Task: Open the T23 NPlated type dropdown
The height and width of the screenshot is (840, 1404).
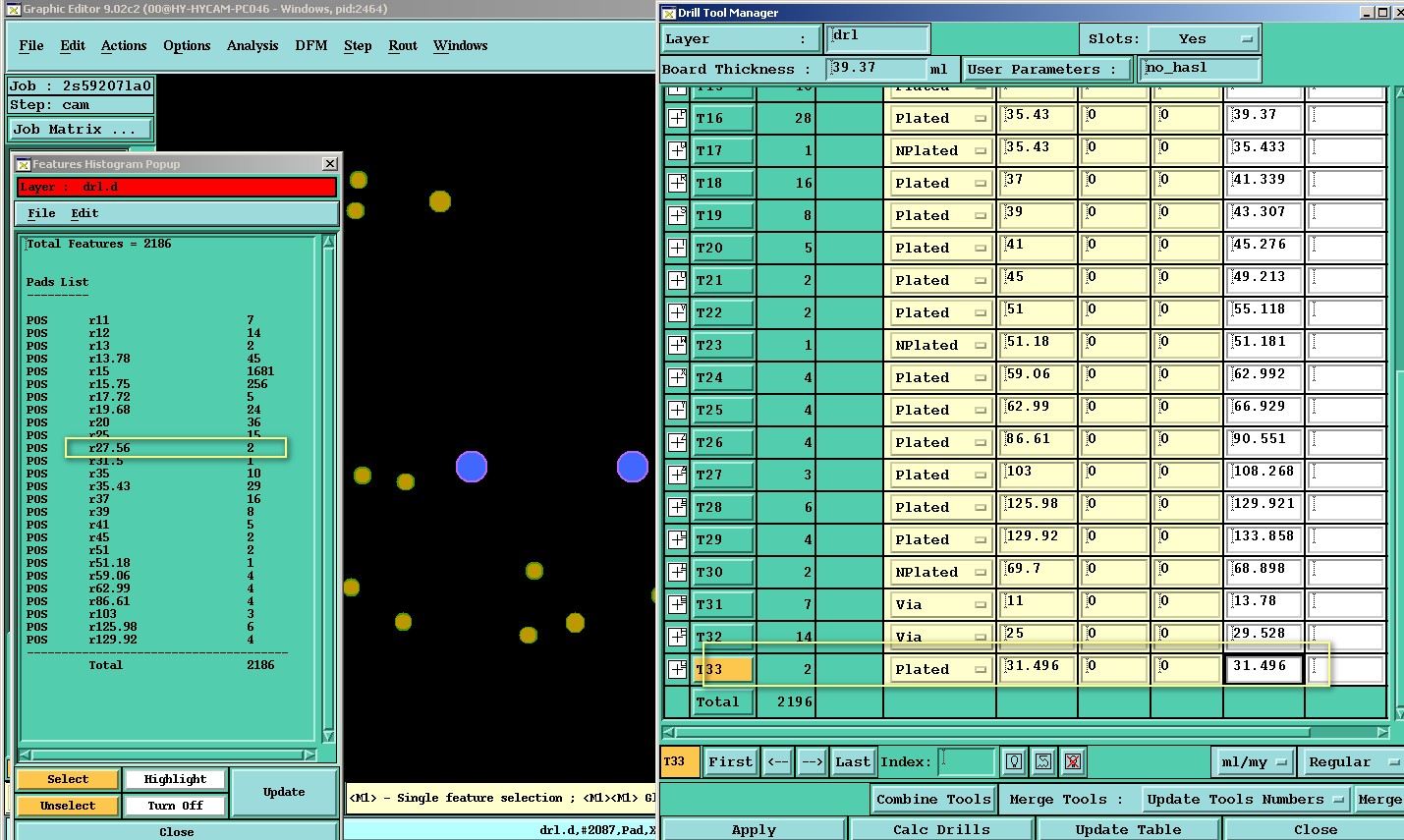Action: [x=940, y=345]
